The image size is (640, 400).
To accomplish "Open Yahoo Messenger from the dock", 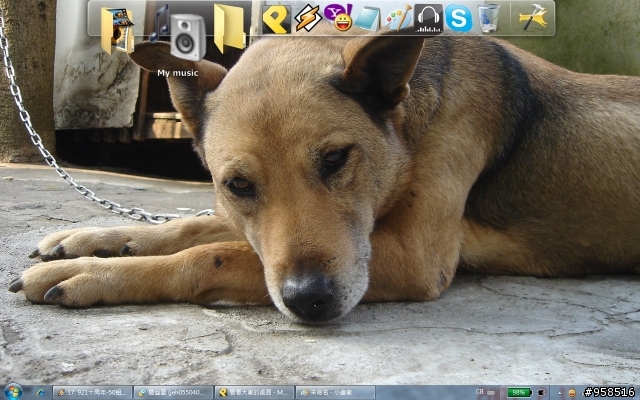I will pos(340,18).
